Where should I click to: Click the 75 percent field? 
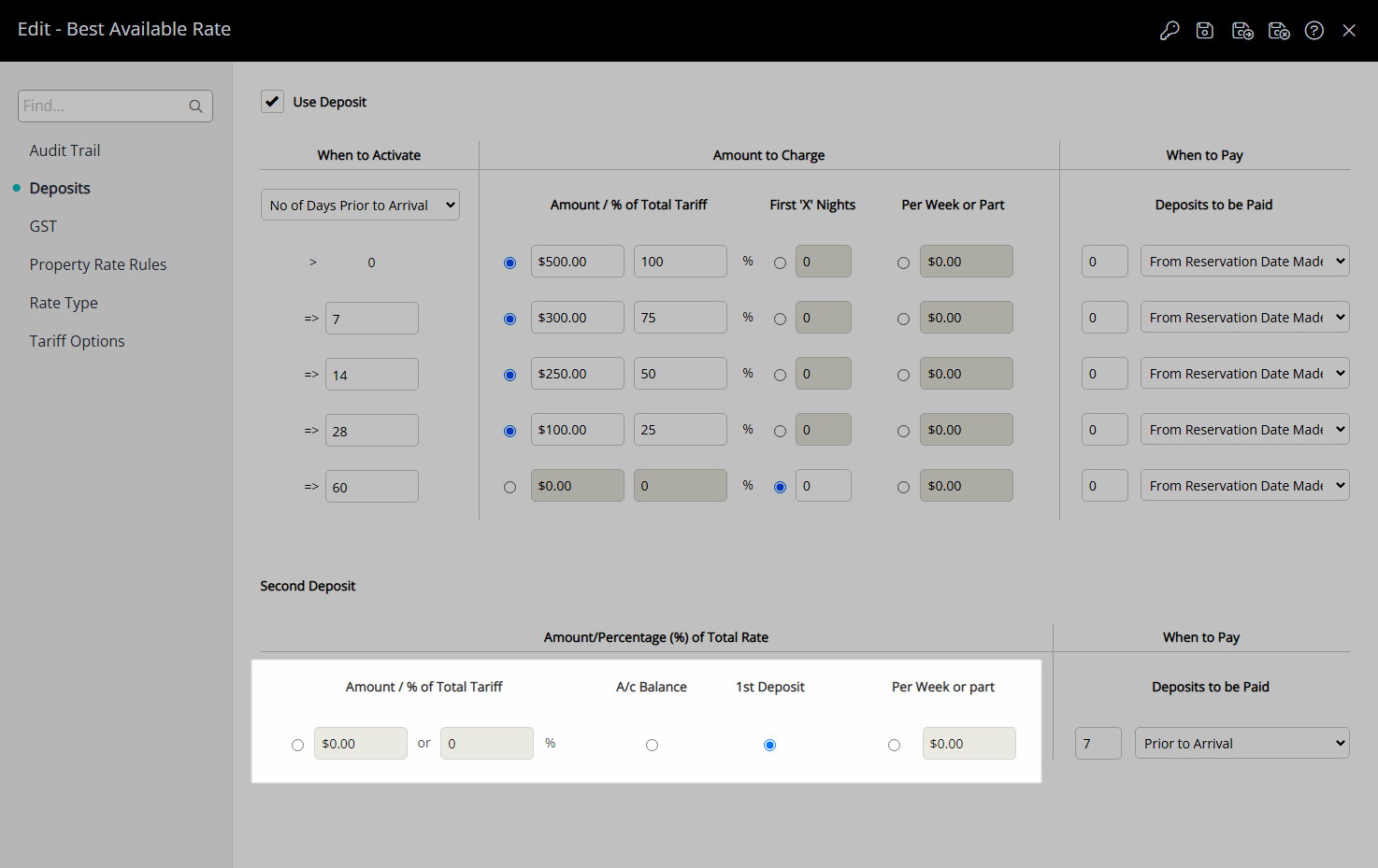(681, 317)
